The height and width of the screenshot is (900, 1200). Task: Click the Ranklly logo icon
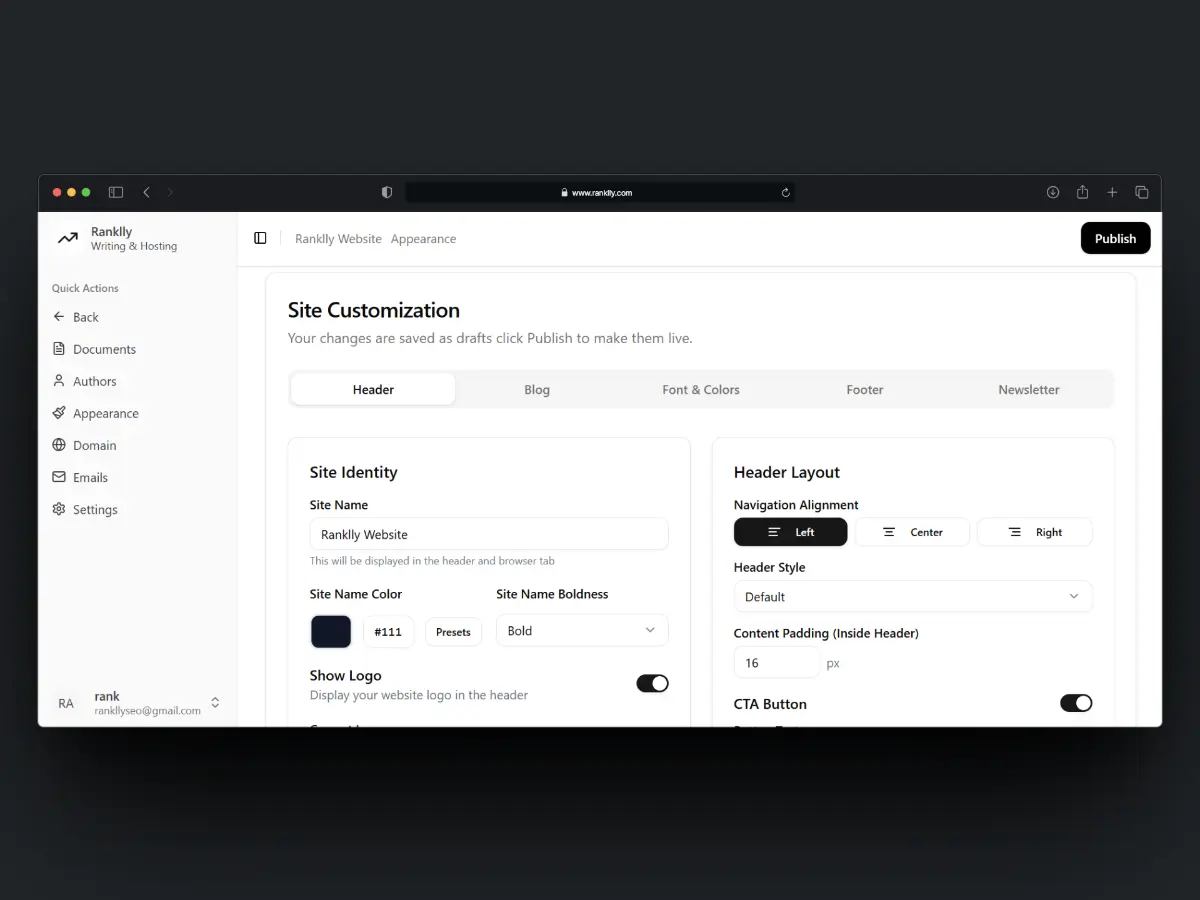pos(67,238)
